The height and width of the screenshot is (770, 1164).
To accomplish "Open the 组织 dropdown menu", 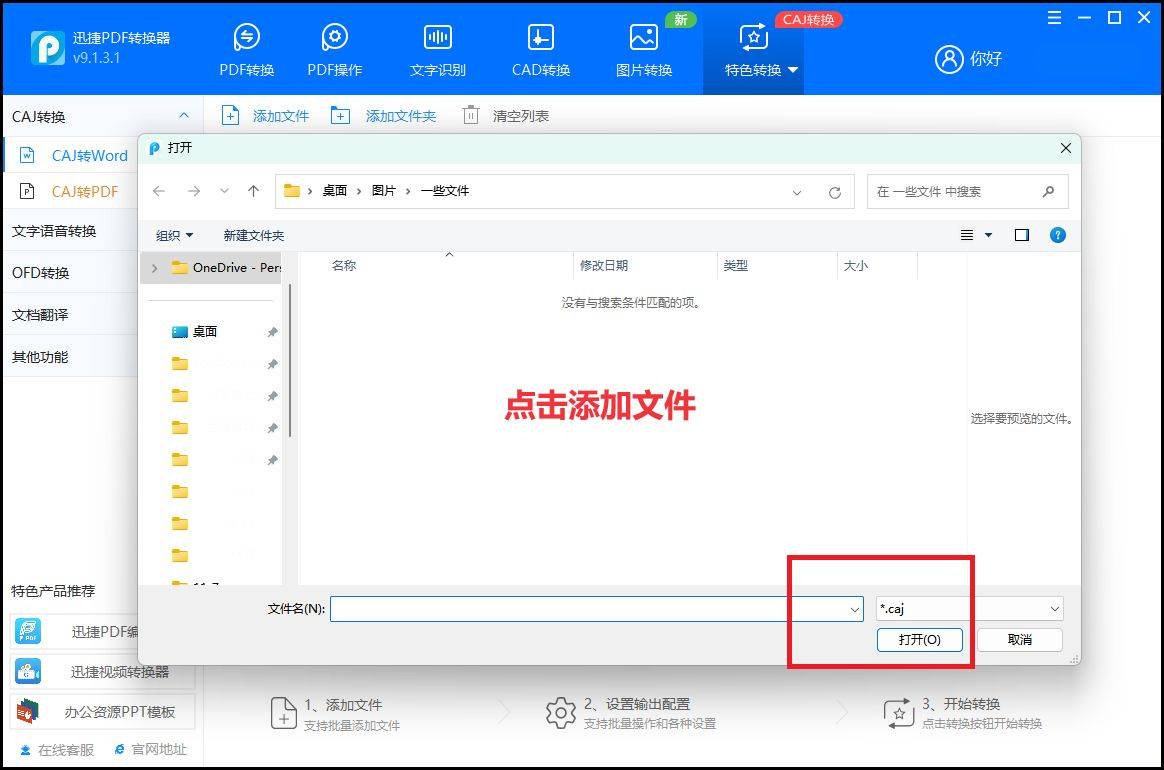I will point(173,235).
